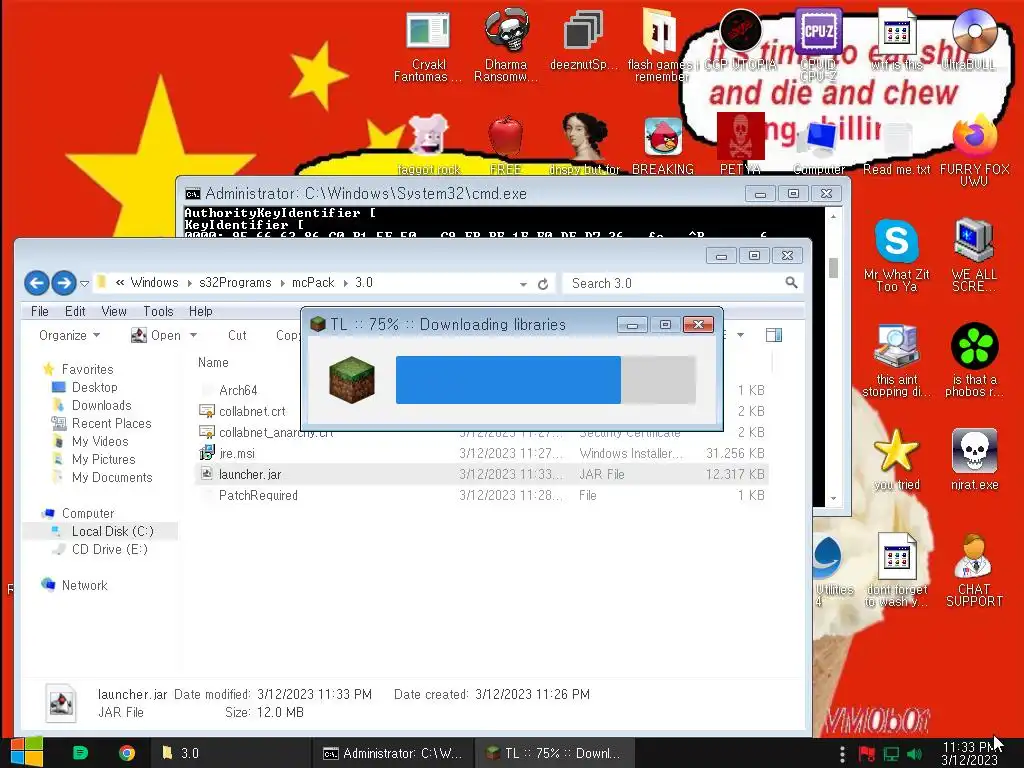The height and width of the screenshot is (768, 1024).
Task: Open the Organize dropdown
Action: point(69,335)
